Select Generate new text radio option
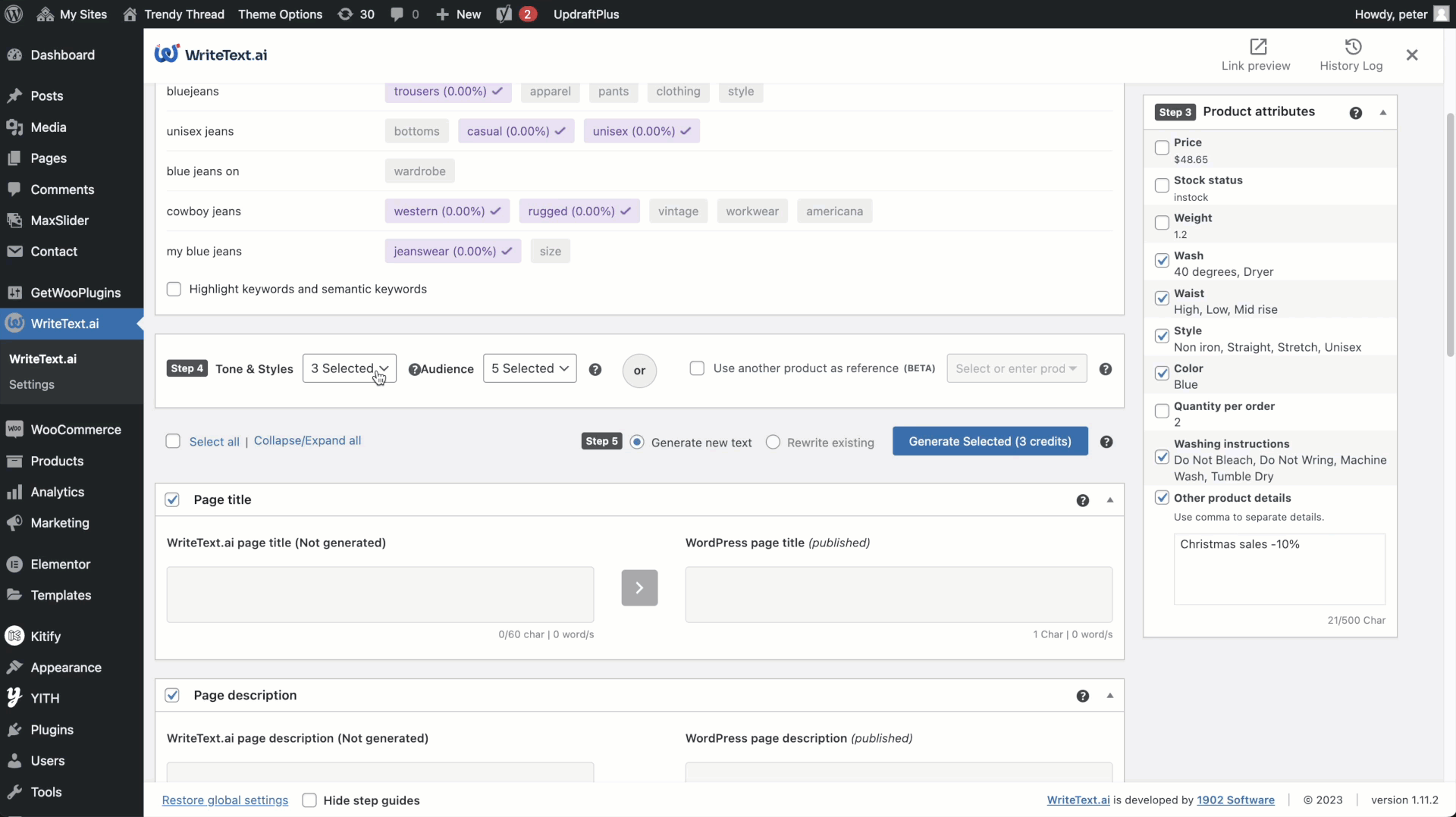This screenshot has height=817, width=1456. pyautogui.click(x=637, y=443)
